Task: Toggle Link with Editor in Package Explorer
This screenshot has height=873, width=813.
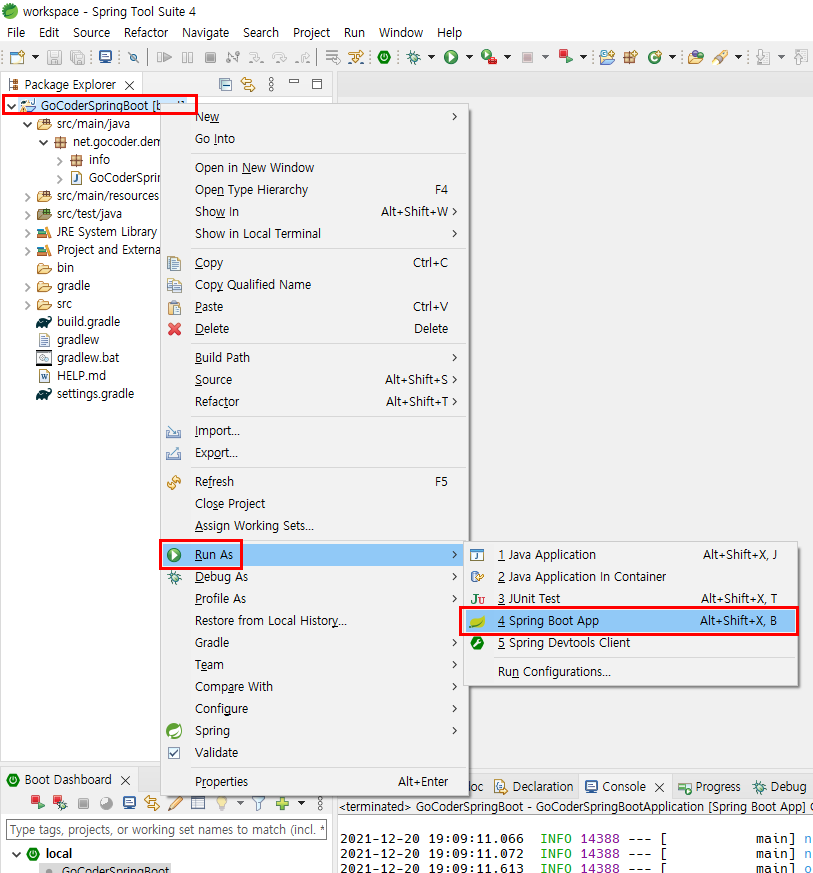Action: (x=248, y=84)
